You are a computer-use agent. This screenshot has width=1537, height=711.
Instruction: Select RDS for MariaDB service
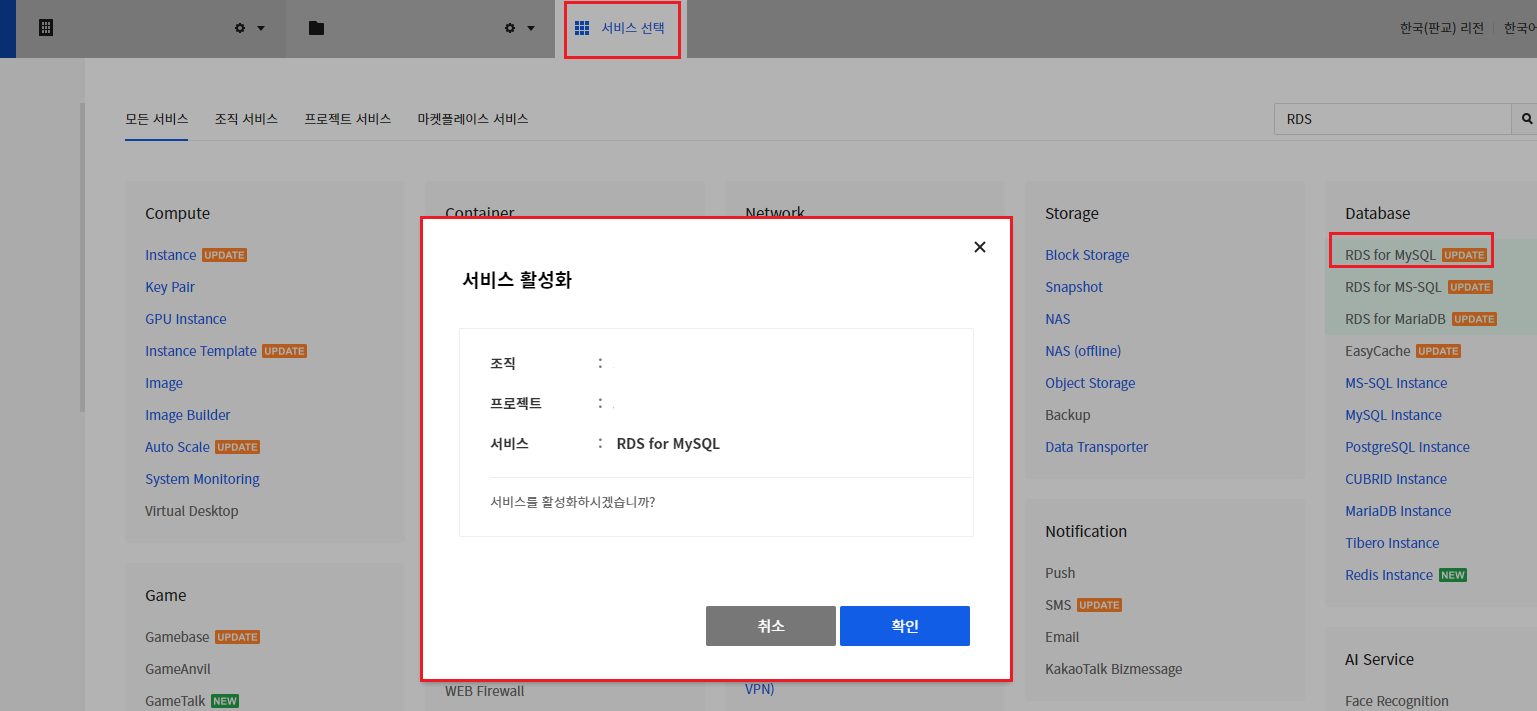coord(1395,319)
